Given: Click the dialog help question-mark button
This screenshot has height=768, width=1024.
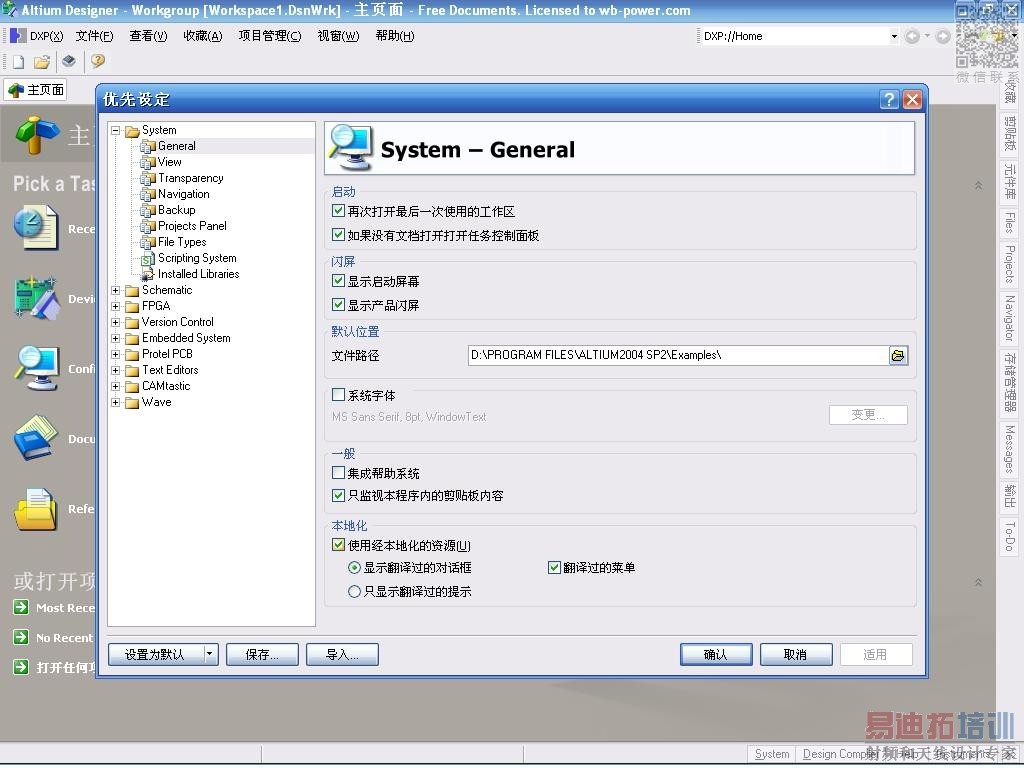Looking at the screenshot, I should (889, 99).
